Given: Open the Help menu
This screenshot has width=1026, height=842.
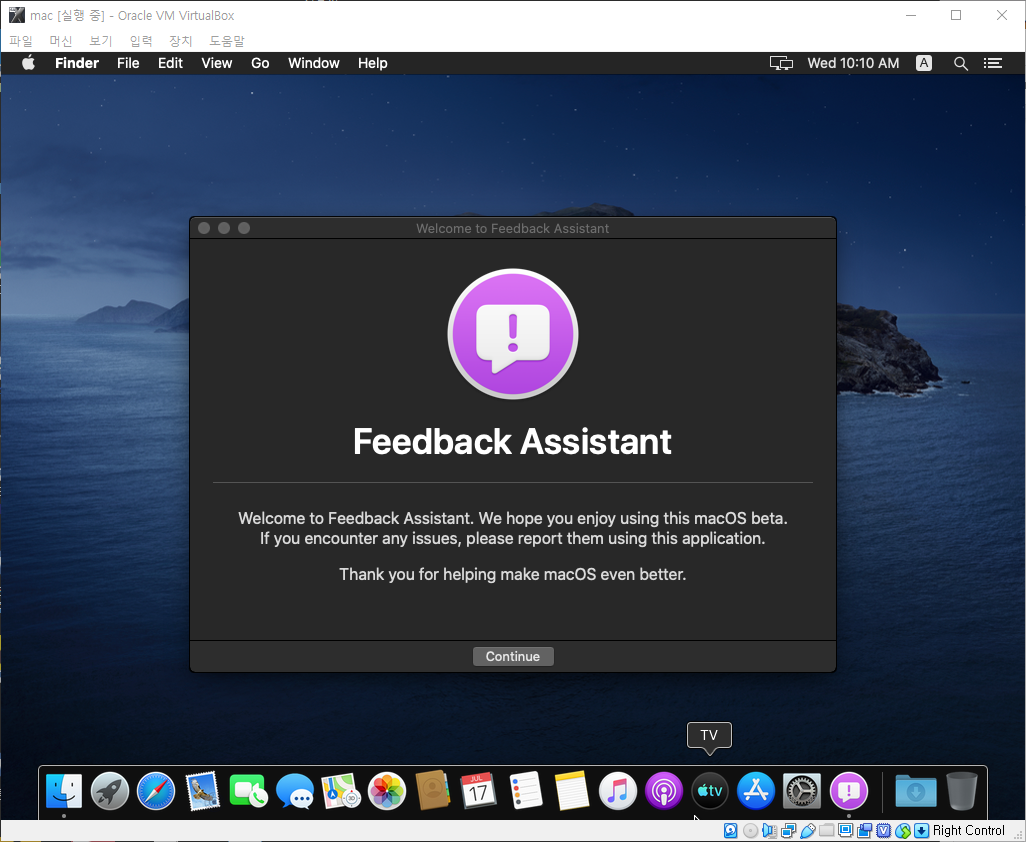Looking at the screenshot, I should (372, 63).
